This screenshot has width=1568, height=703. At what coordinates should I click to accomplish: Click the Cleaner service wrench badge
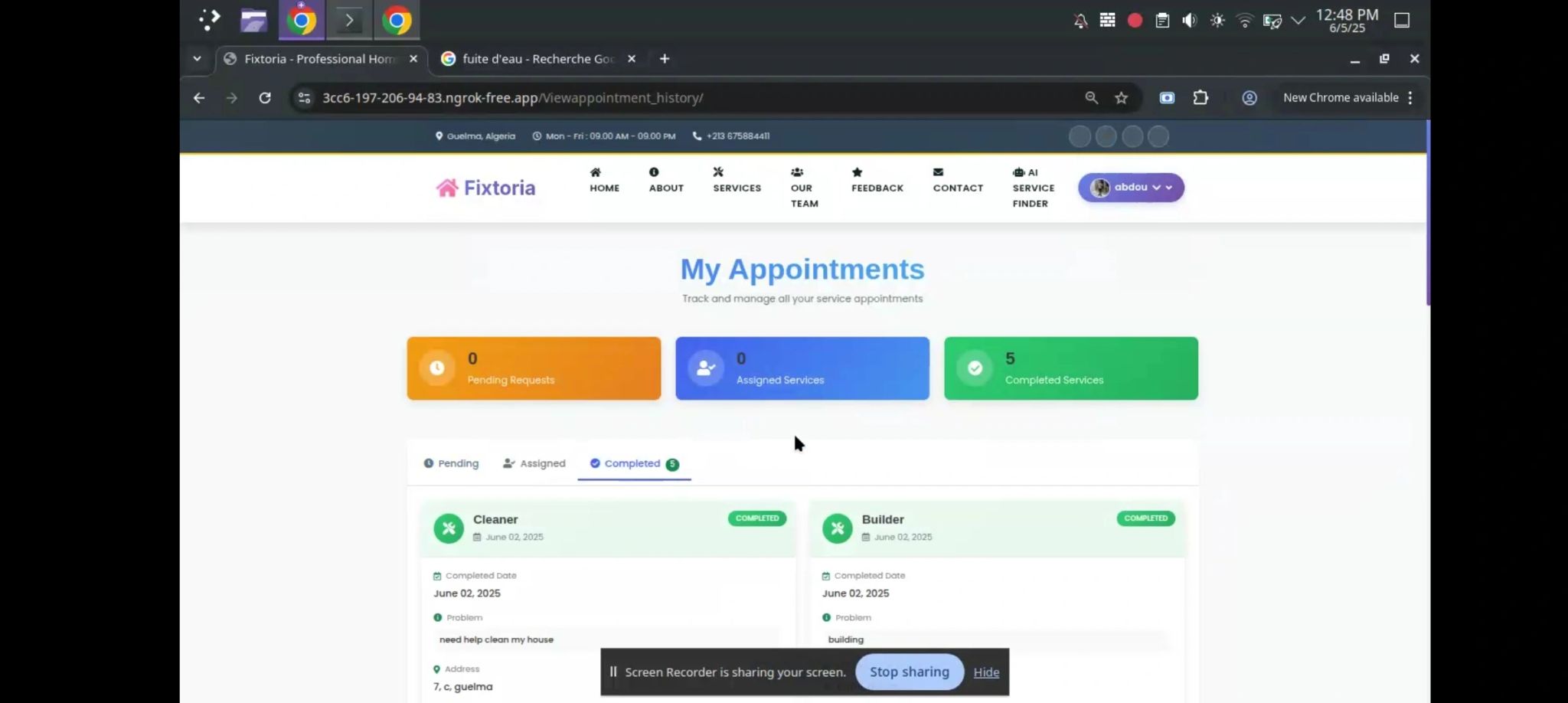click(x=449, y=528)
